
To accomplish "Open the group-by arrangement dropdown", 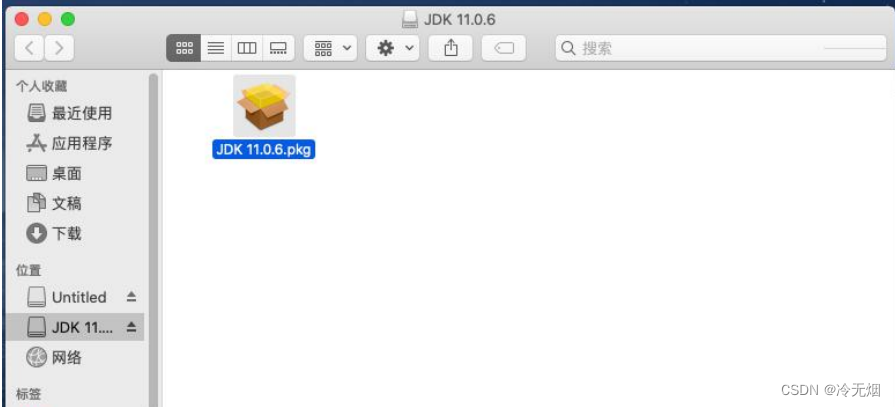I will pos(330,49).
